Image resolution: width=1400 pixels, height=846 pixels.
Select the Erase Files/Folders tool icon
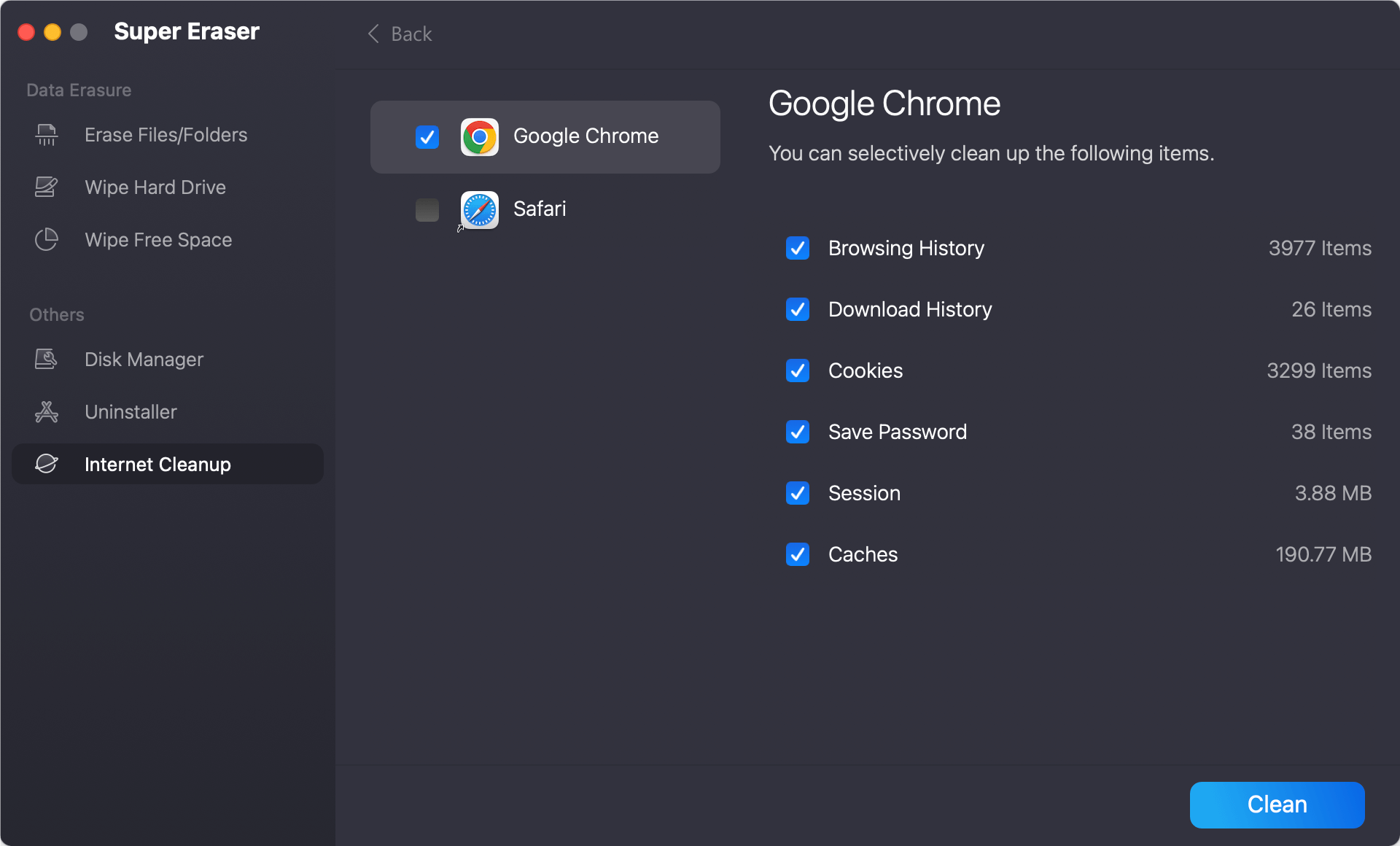coord(45,135)
